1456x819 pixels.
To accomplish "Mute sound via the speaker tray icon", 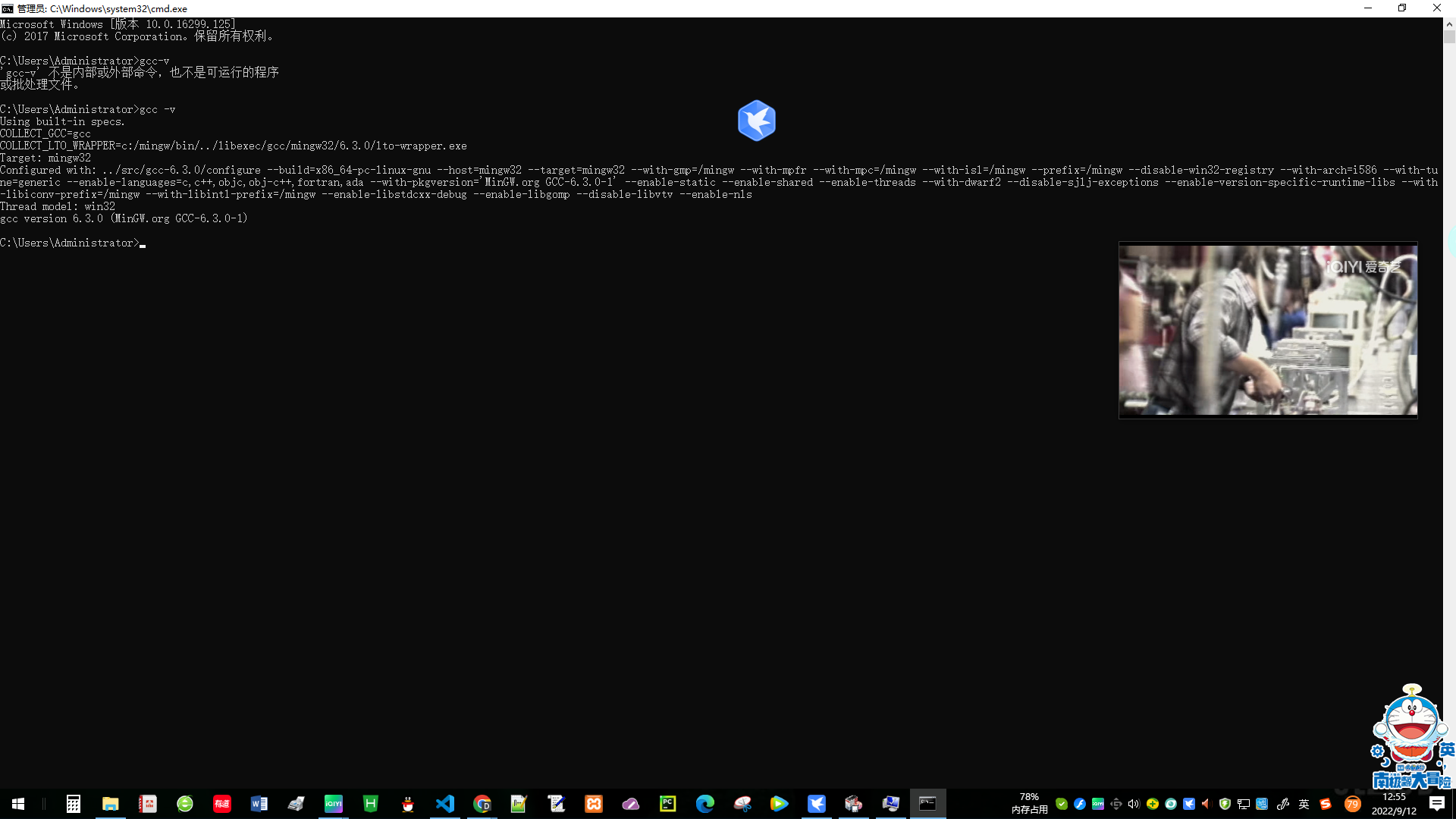I will tap(1134, 804).
